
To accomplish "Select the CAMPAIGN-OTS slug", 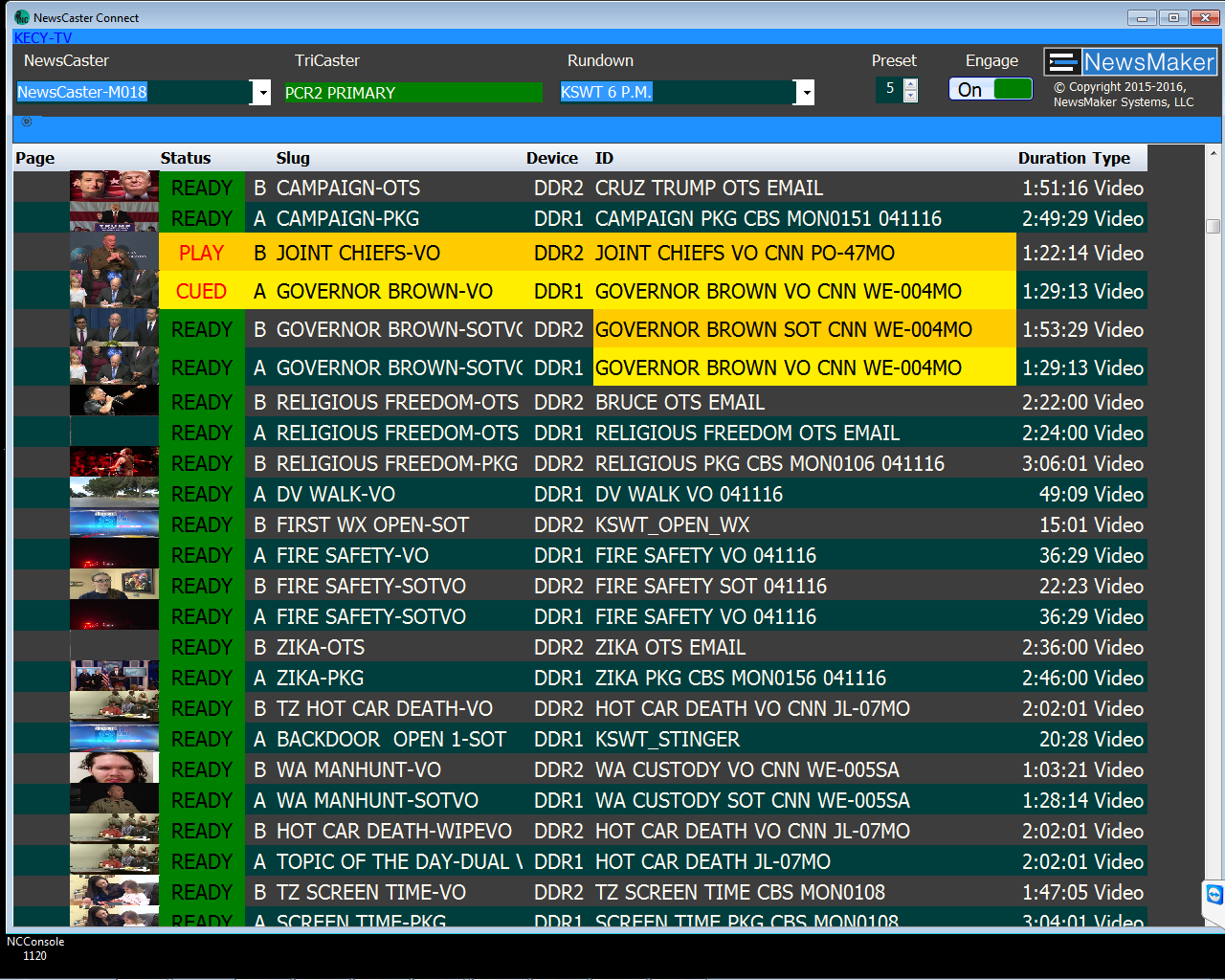I will coord(348,188).
